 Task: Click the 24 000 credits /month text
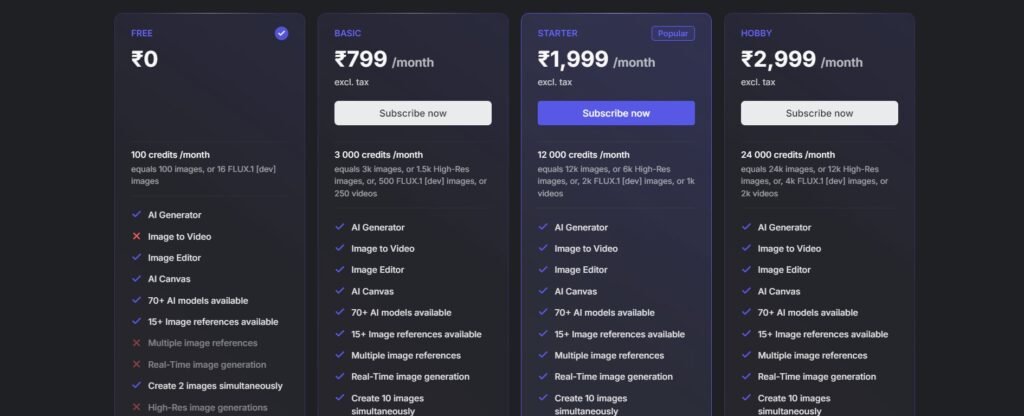(787, 155)
